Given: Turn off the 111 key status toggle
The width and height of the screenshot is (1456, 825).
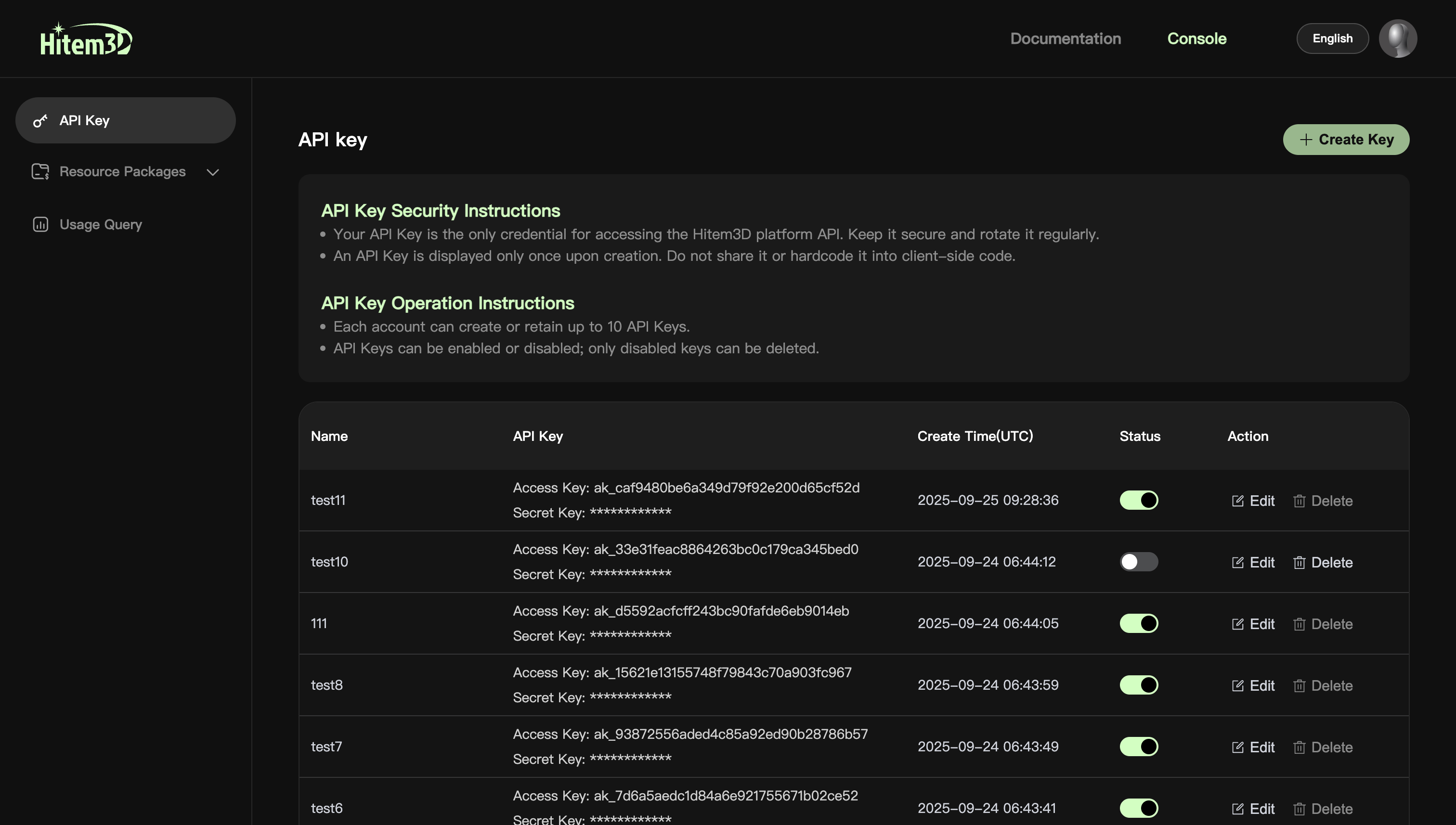Looking at the screenshot, I should [1139, 623].
